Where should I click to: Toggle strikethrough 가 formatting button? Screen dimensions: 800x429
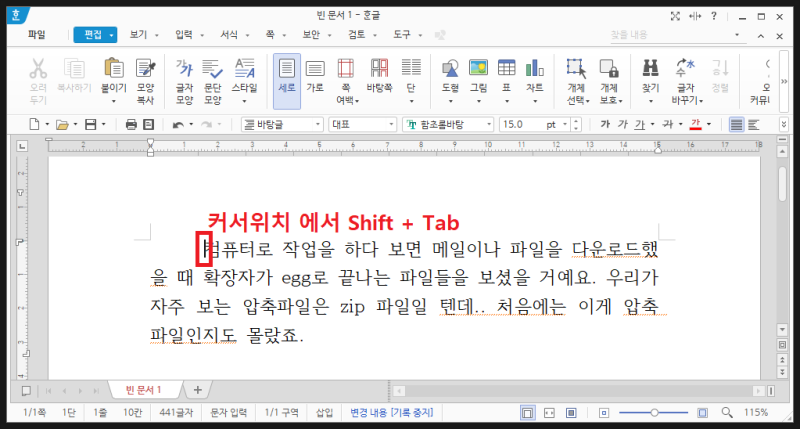(667, 124)
